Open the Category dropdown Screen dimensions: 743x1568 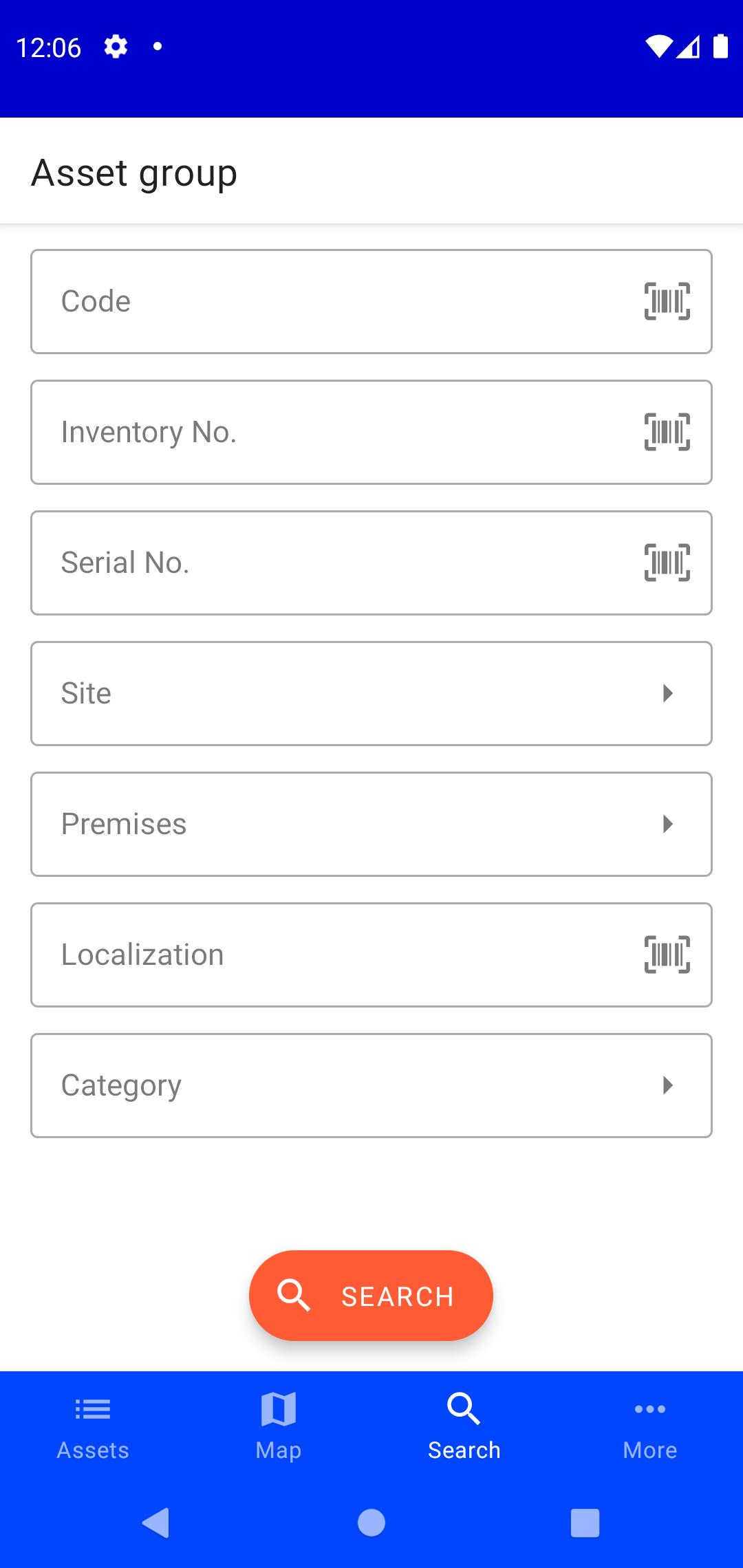coord(371,1085)
